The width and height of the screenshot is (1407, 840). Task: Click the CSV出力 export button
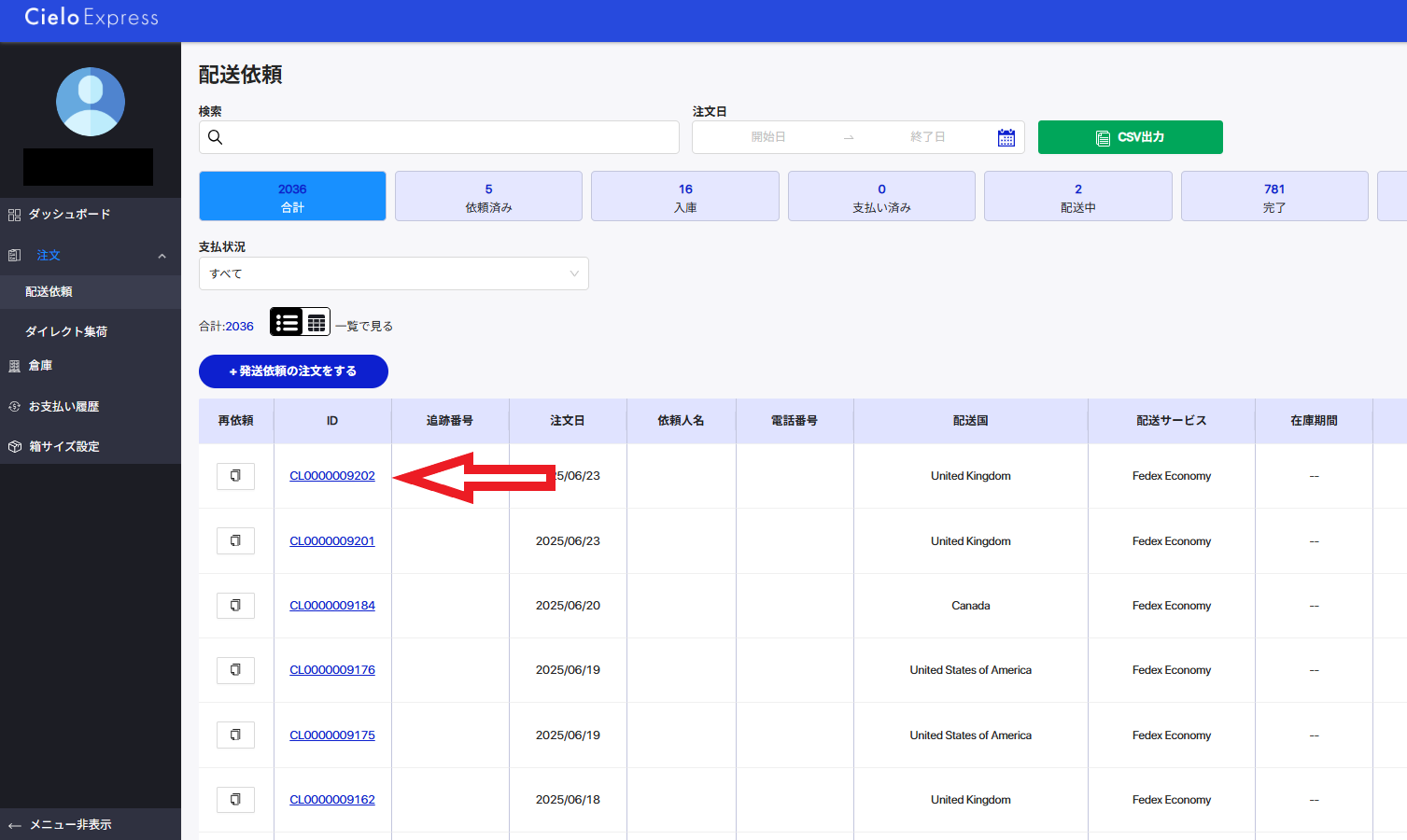1130,137
